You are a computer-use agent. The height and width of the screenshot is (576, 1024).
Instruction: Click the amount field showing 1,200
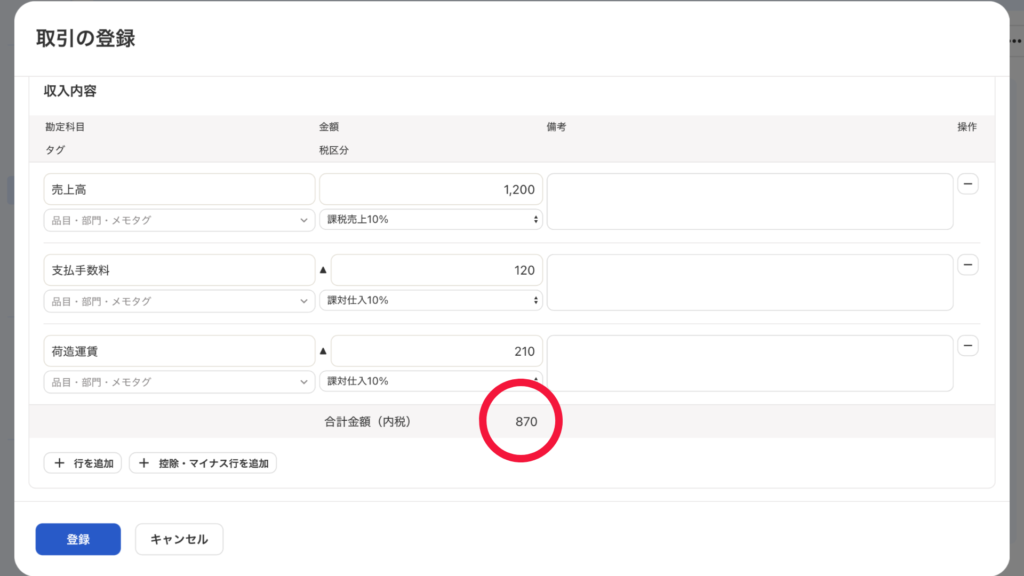click(x=431, y=189)
